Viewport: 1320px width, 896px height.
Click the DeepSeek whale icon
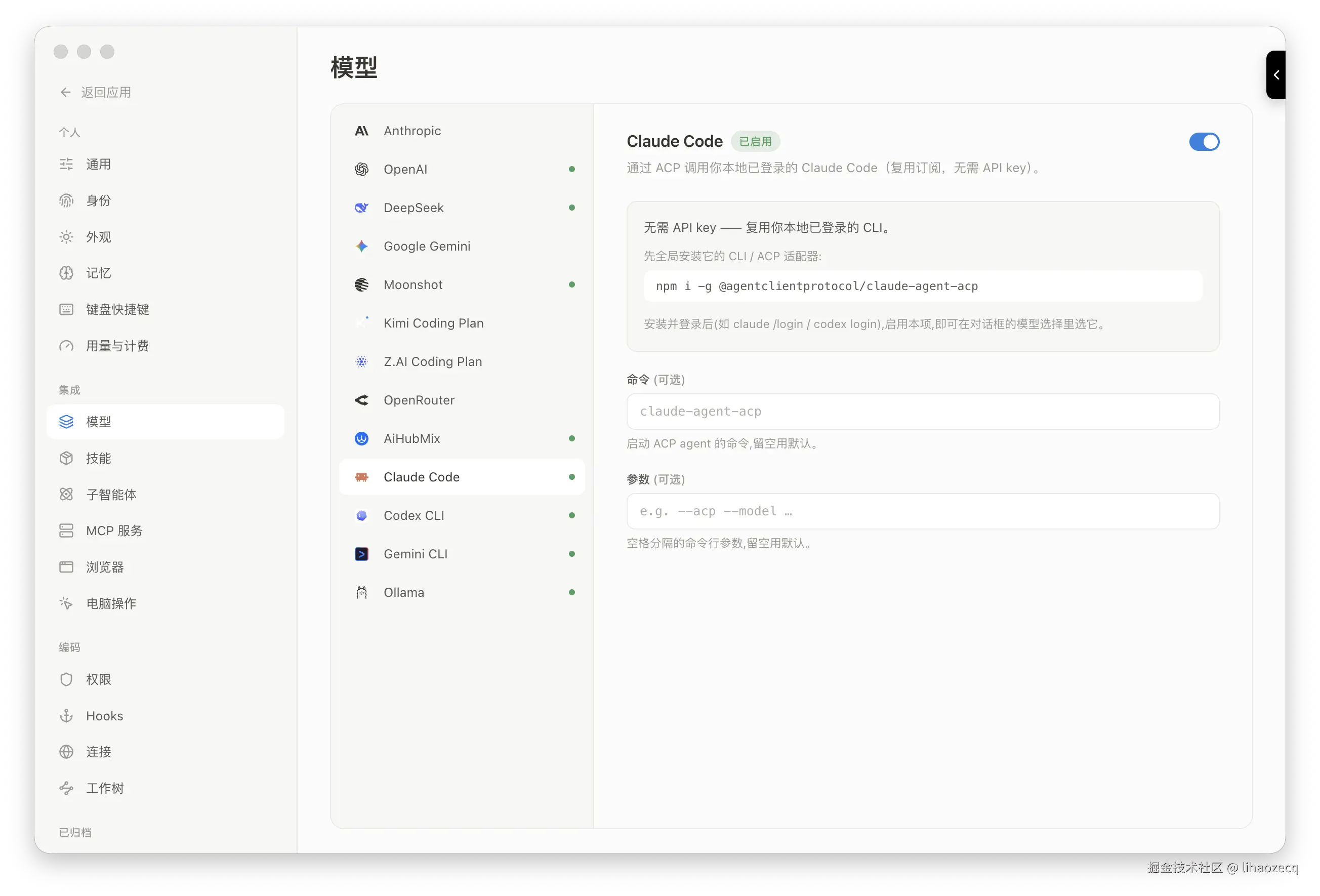click(x=362, y=208)
